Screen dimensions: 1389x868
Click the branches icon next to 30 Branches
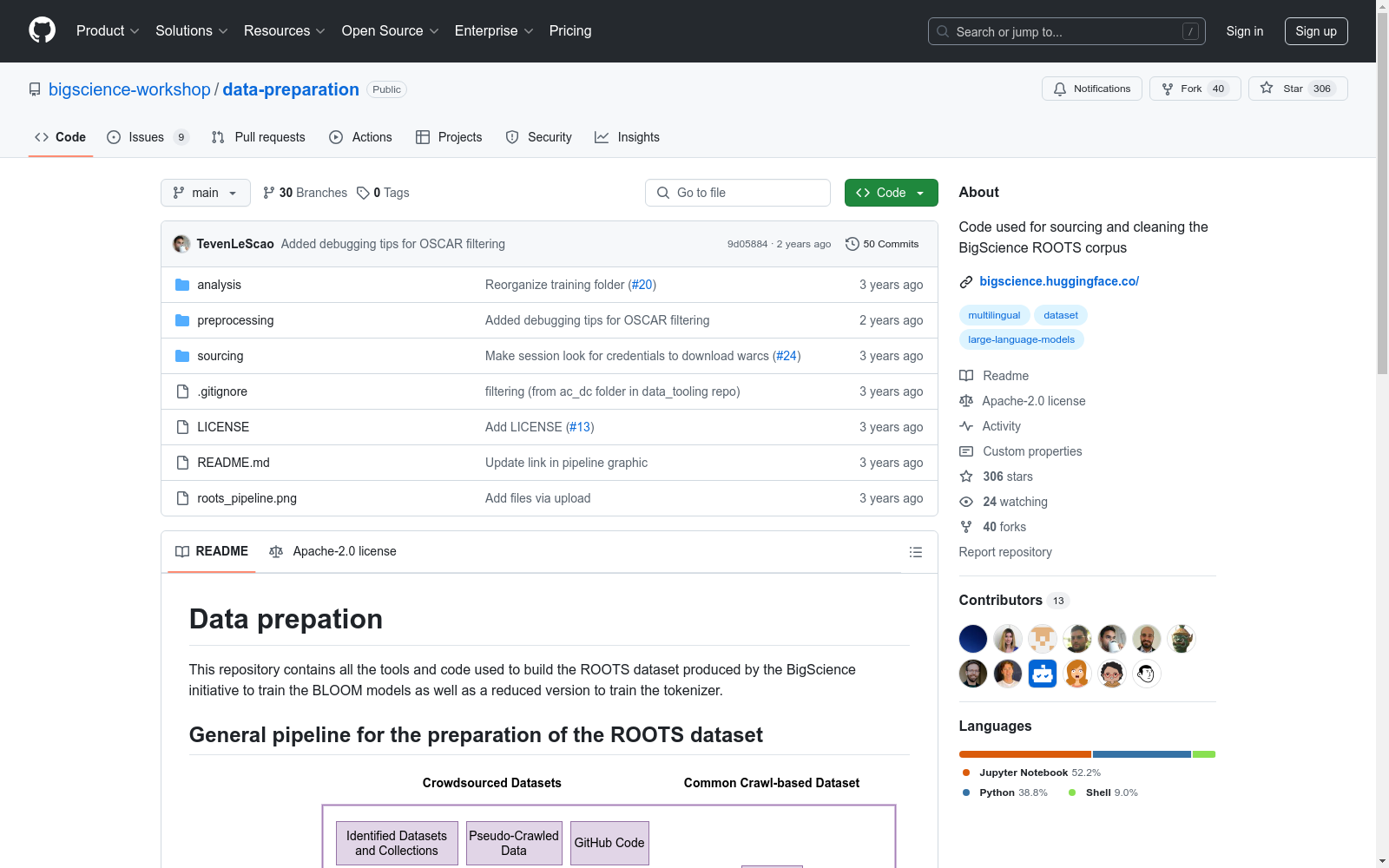[269, 193]
